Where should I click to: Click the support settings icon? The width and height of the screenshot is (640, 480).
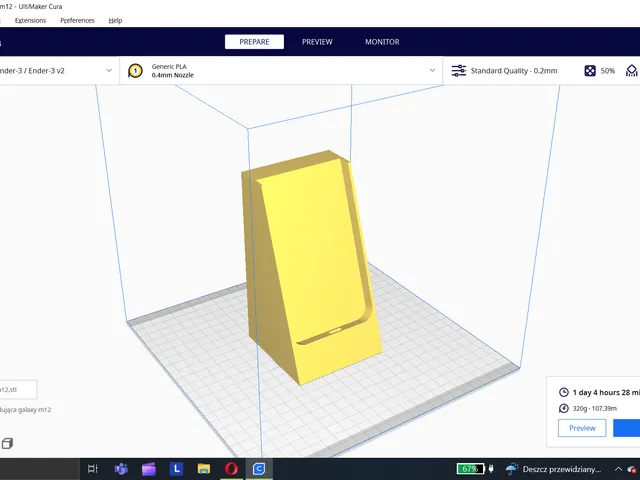(x=632, y=71)
